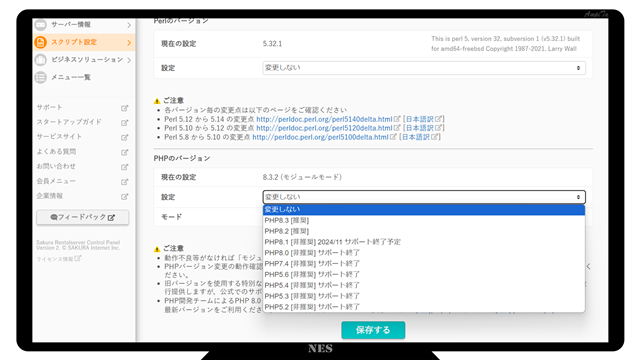Screen dimensions: 640x360
Task: Open the よくある質問 link
Action: tap(56, 151)
